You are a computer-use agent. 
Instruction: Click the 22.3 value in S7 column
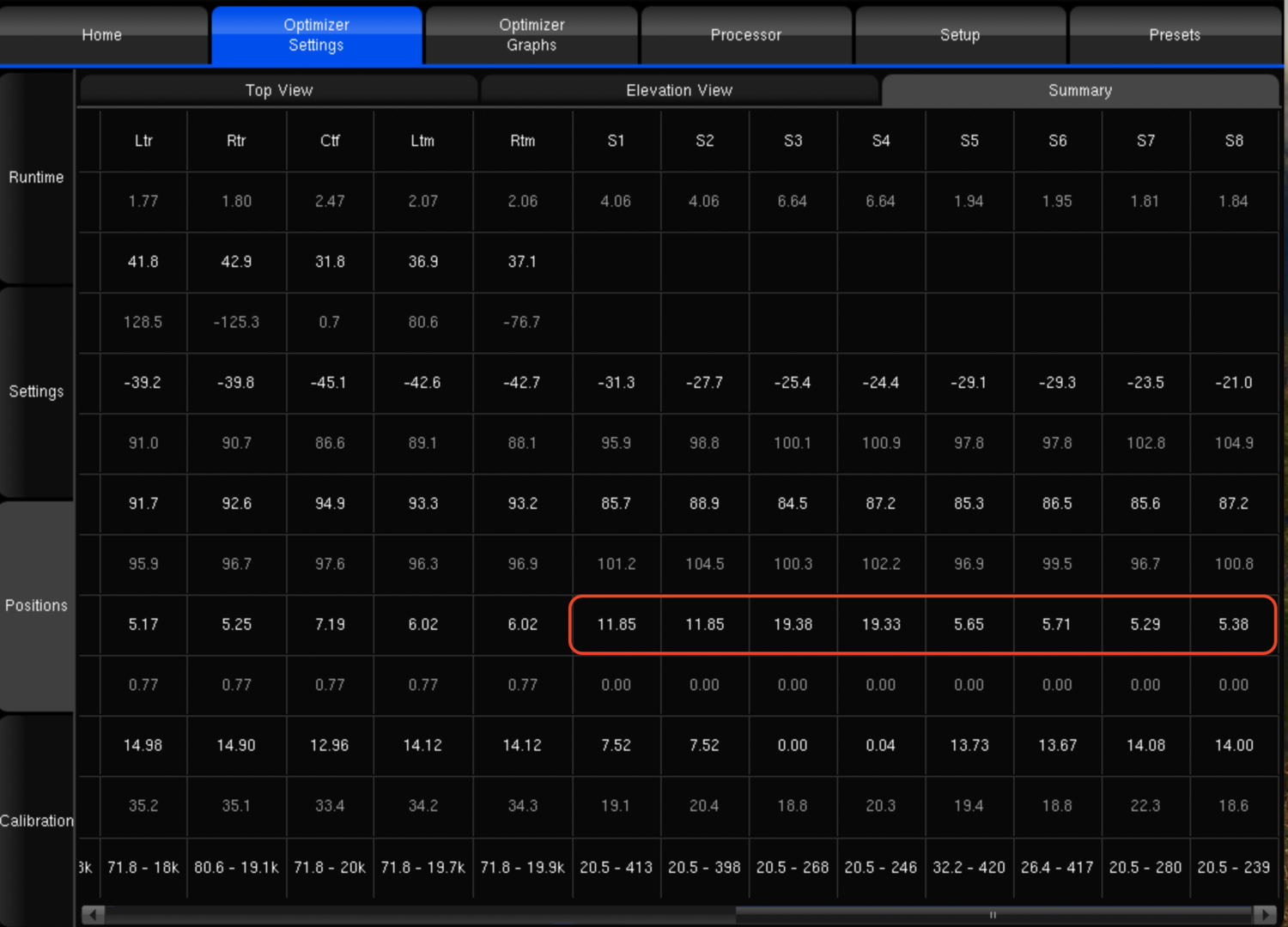1145,806
